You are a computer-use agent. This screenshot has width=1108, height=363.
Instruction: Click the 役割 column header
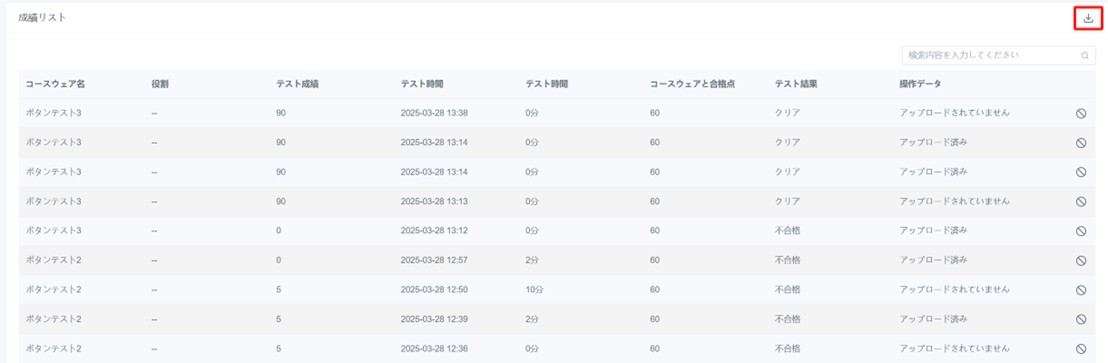(x=160, y=83)
